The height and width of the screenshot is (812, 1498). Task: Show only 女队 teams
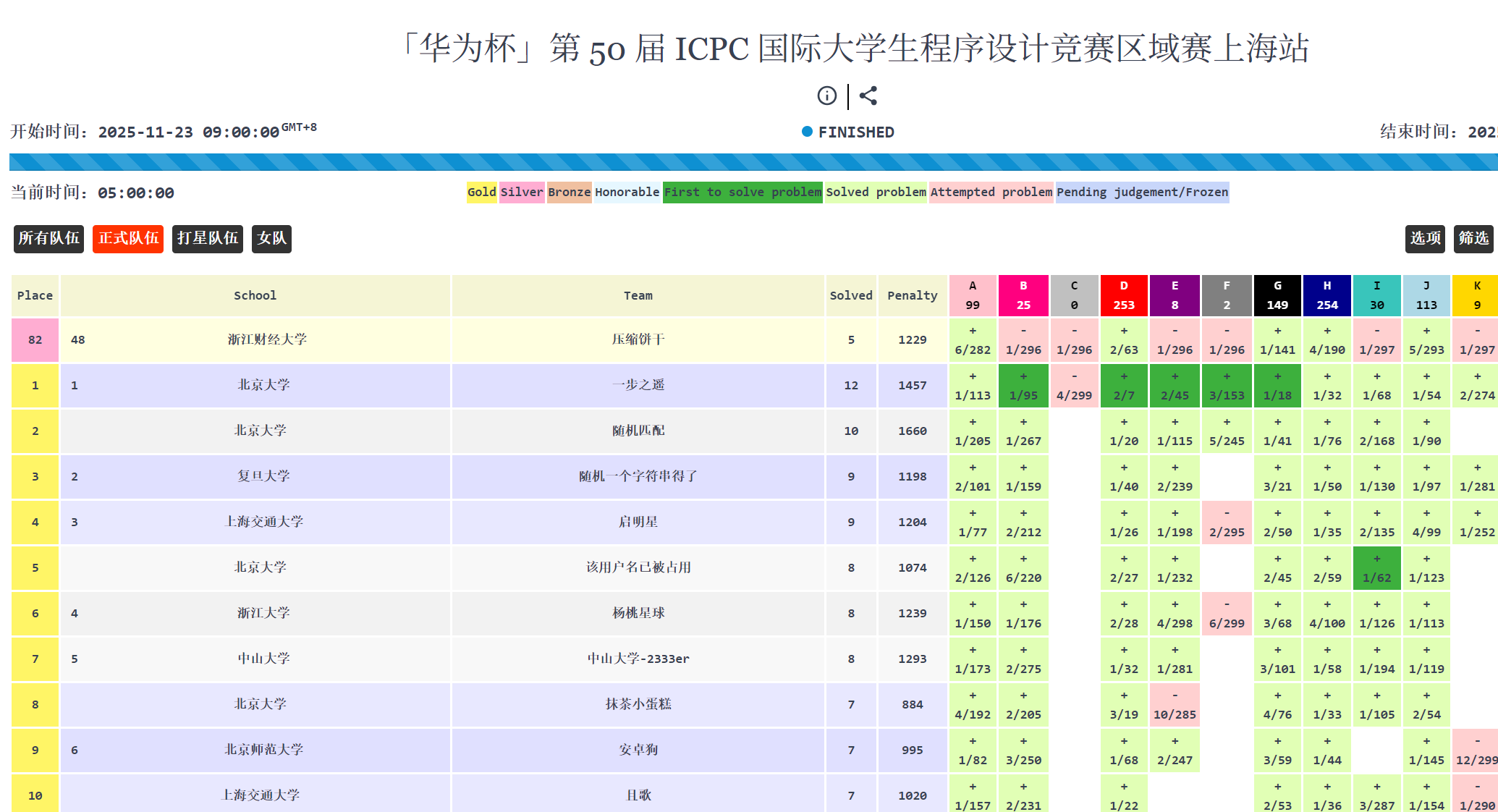pos(271,238)
